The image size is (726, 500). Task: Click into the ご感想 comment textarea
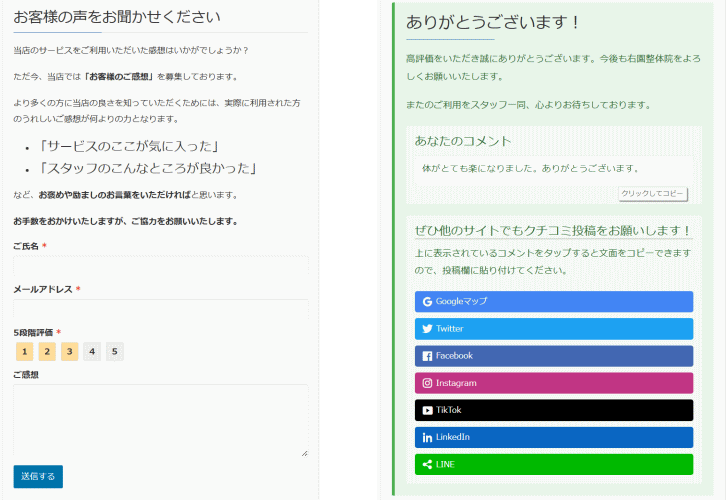161,420
